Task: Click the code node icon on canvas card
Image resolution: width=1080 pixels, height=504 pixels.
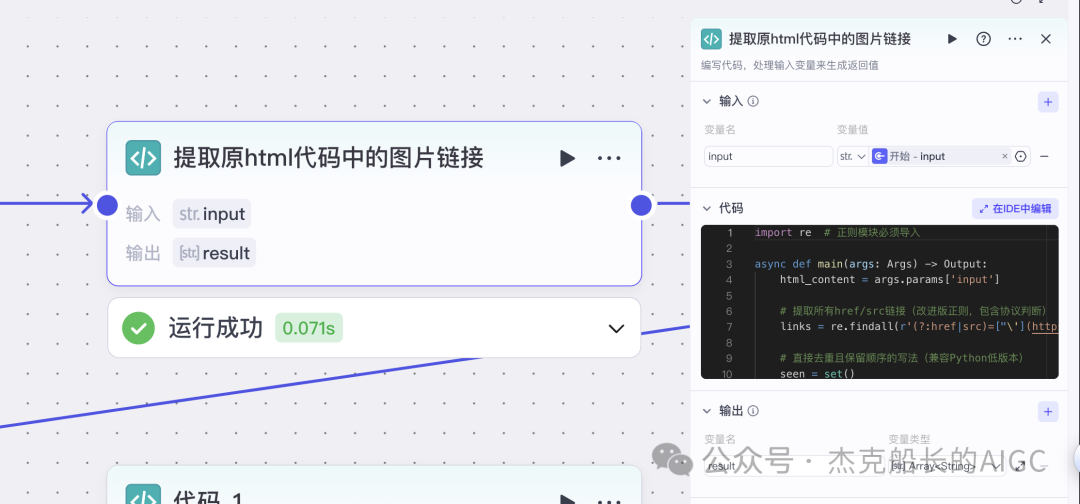Action: [143, 158]
